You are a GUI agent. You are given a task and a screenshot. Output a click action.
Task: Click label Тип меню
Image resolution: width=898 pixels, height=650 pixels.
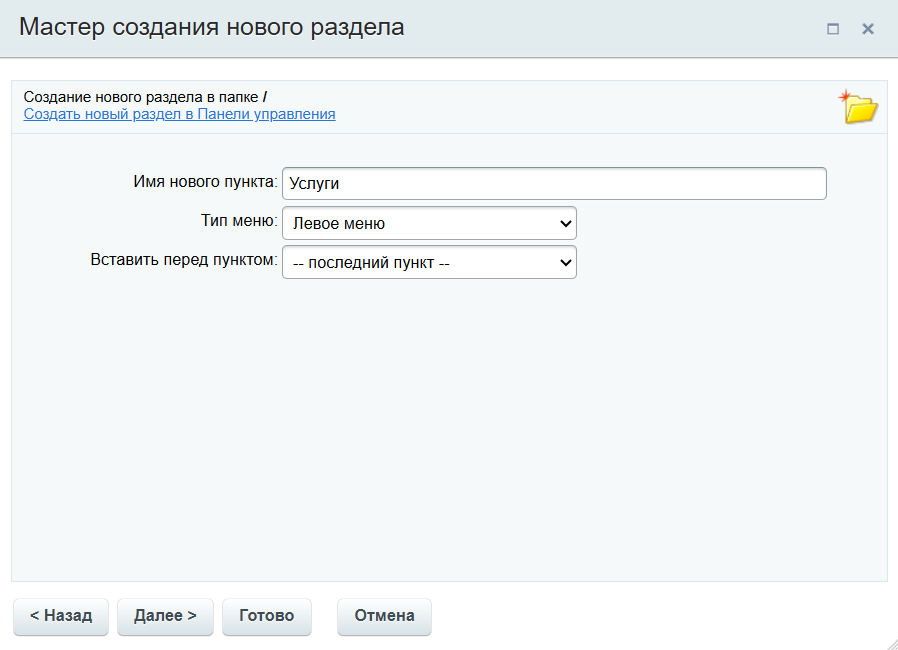(239, 221)
